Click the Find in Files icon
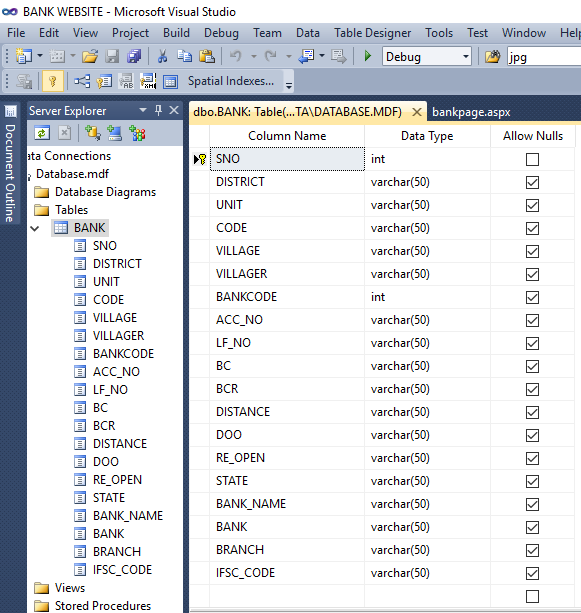The height and width of the screenshot is (613, 581). 493,57
